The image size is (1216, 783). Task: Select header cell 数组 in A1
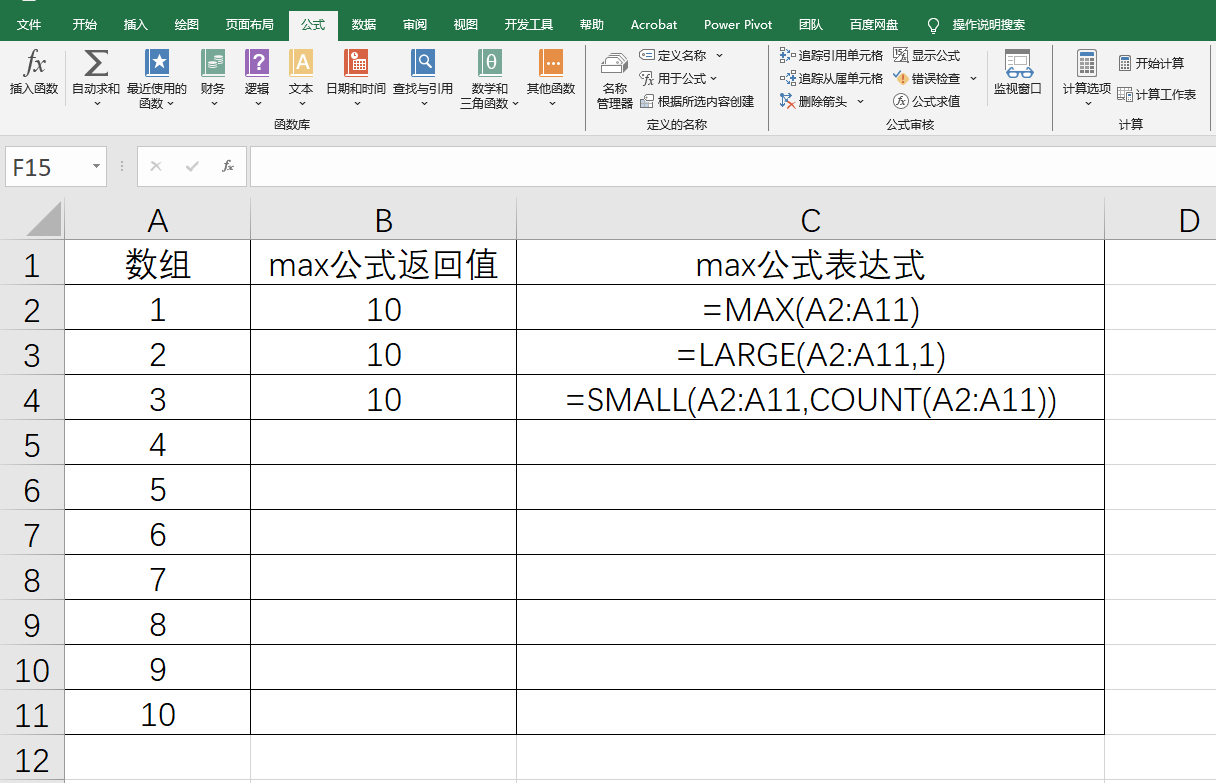pos(157,264)
